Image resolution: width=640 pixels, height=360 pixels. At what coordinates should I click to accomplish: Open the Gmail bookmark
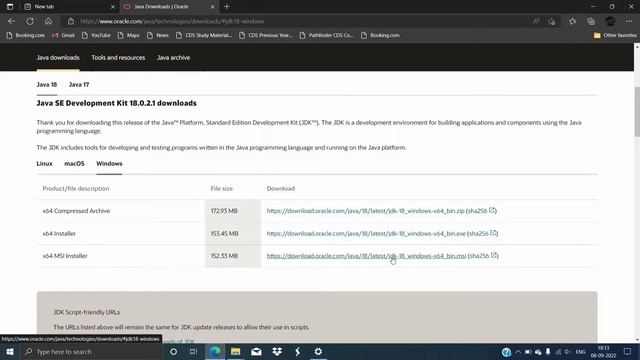pos(63,36)
